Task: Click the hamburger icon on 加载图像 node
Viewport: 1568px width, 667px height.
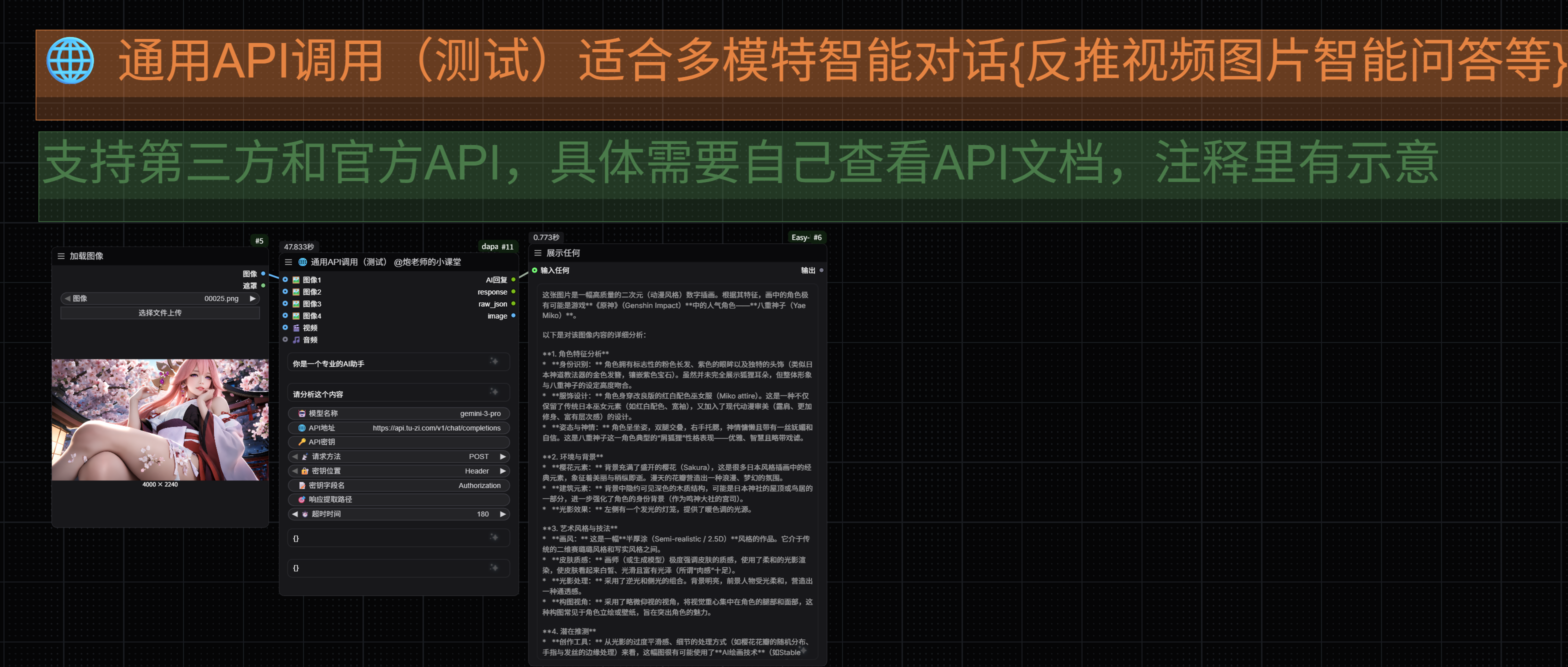Action: pos(61,256)
